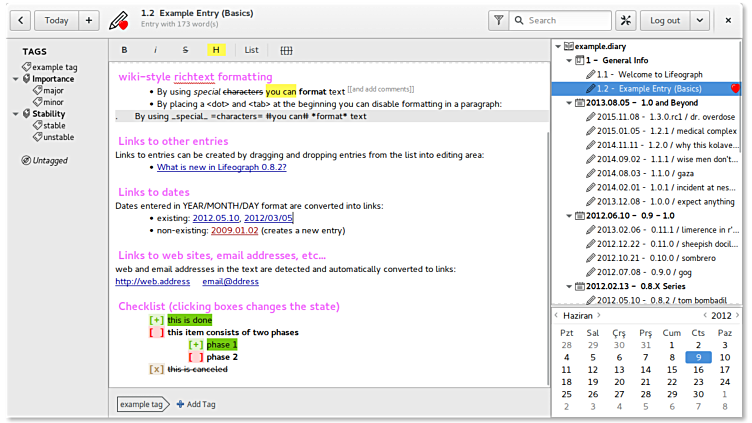Click the Search input field

click(x=563, y=20)
